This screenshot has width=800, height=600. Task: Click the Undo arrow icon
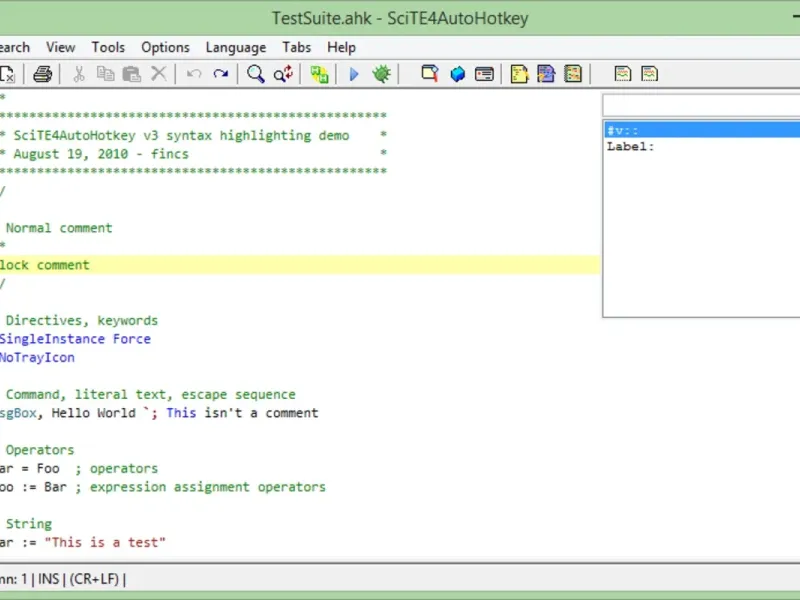click(x=194, y=74)
